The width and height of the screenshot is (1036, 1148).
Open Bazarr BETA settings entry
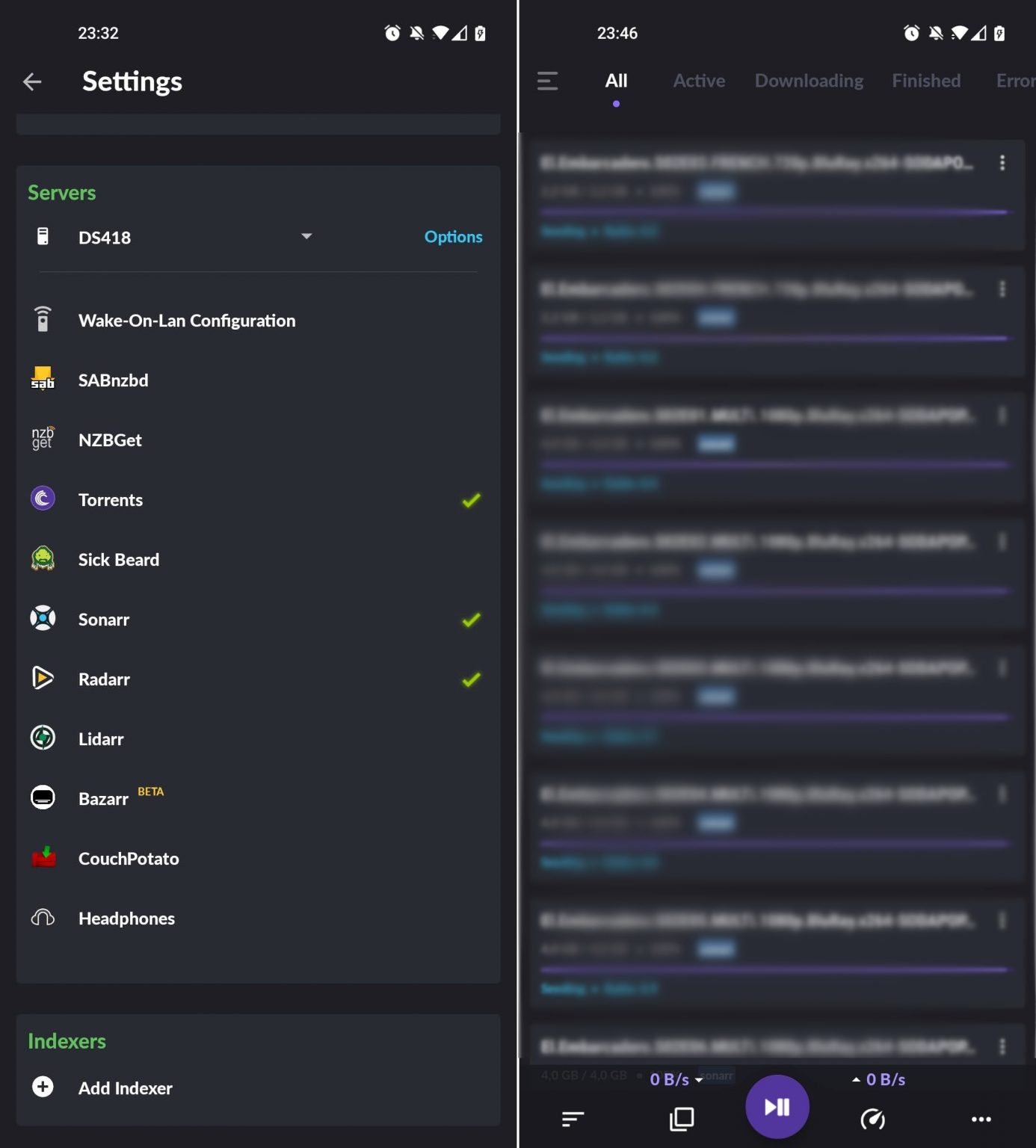258,799
